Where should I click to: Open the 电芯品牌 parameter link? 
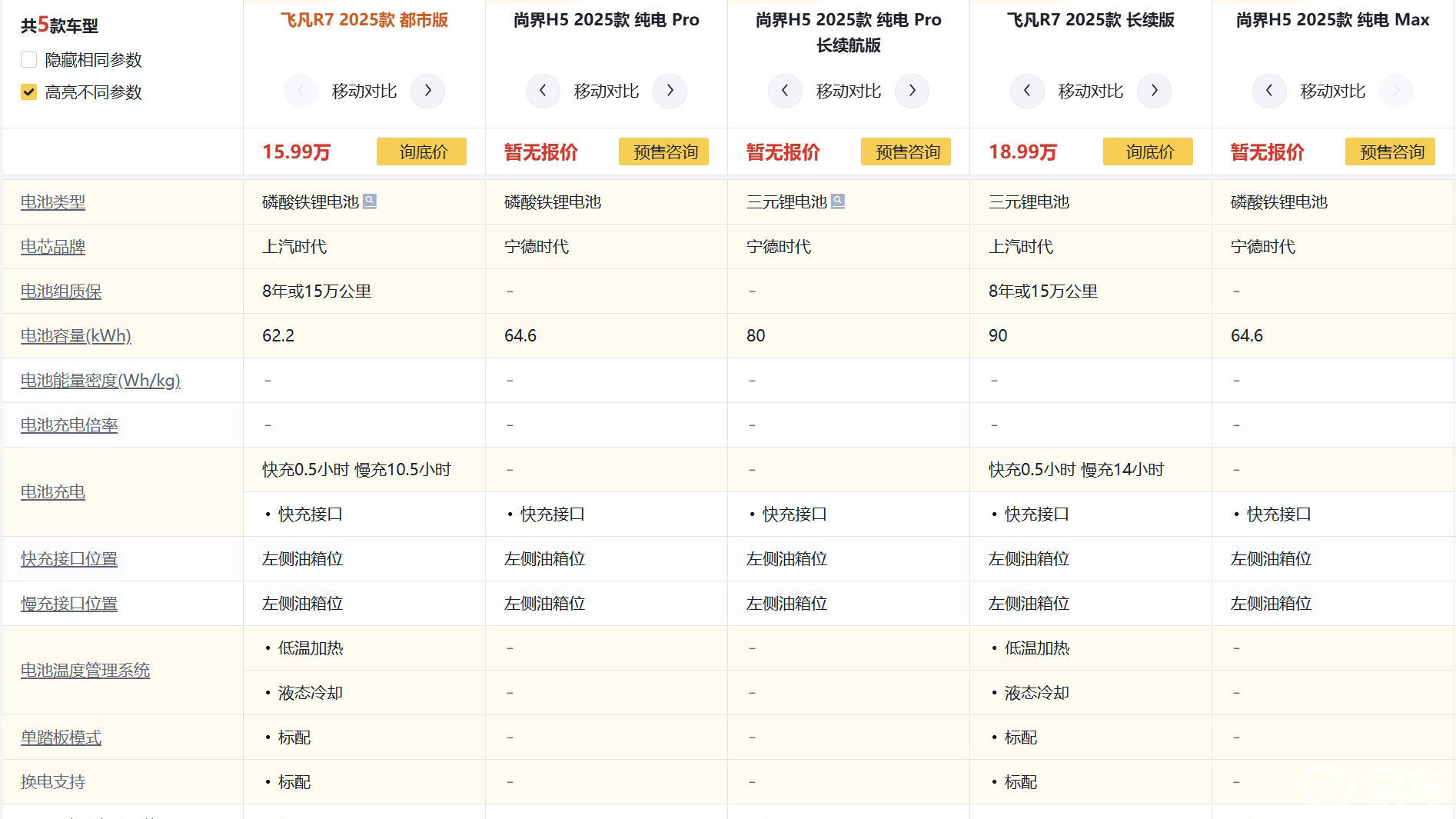pos(51,247)
